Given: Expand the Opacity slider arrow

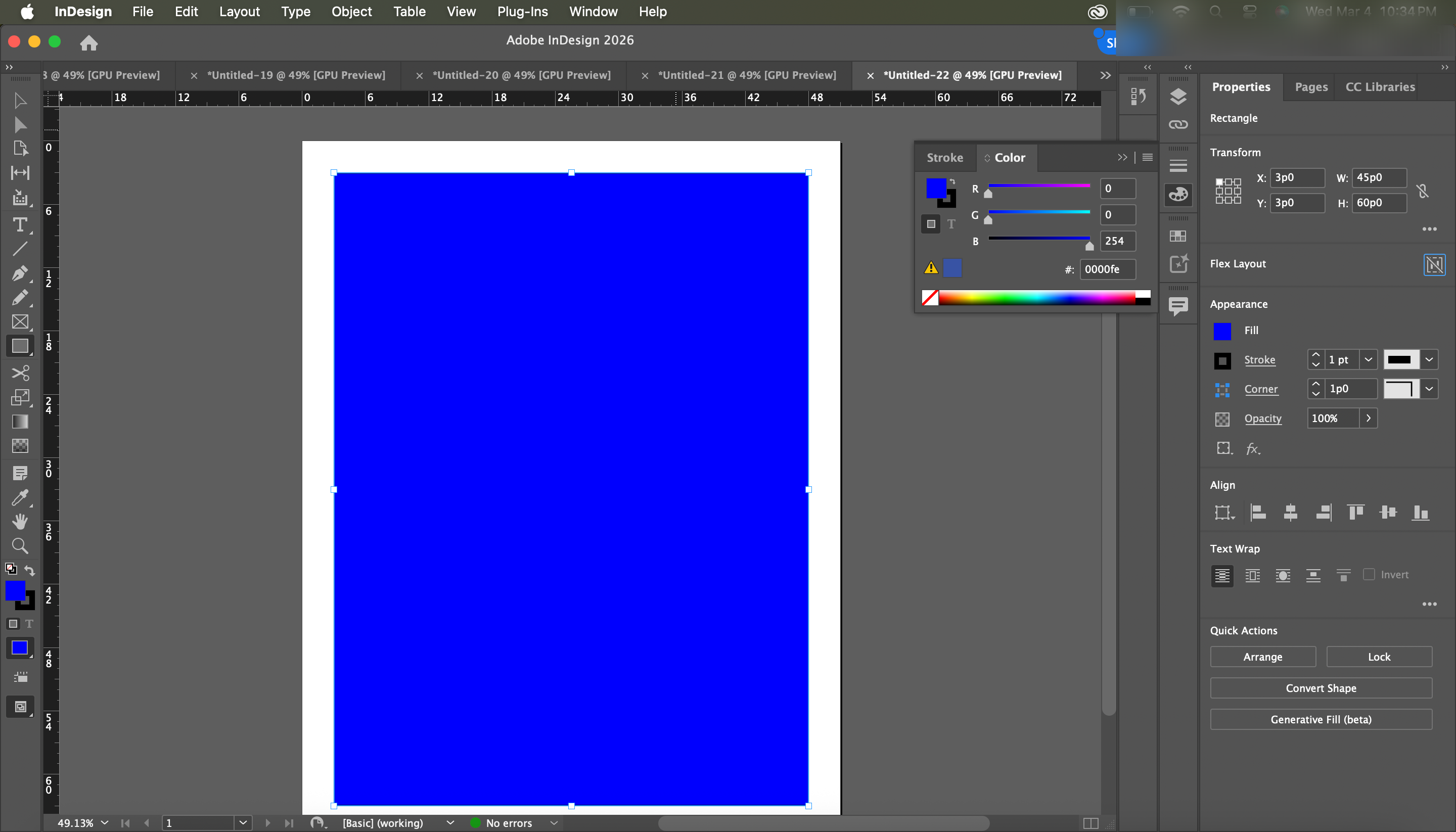Looking at the screenshot, I should coord(1368,419).
